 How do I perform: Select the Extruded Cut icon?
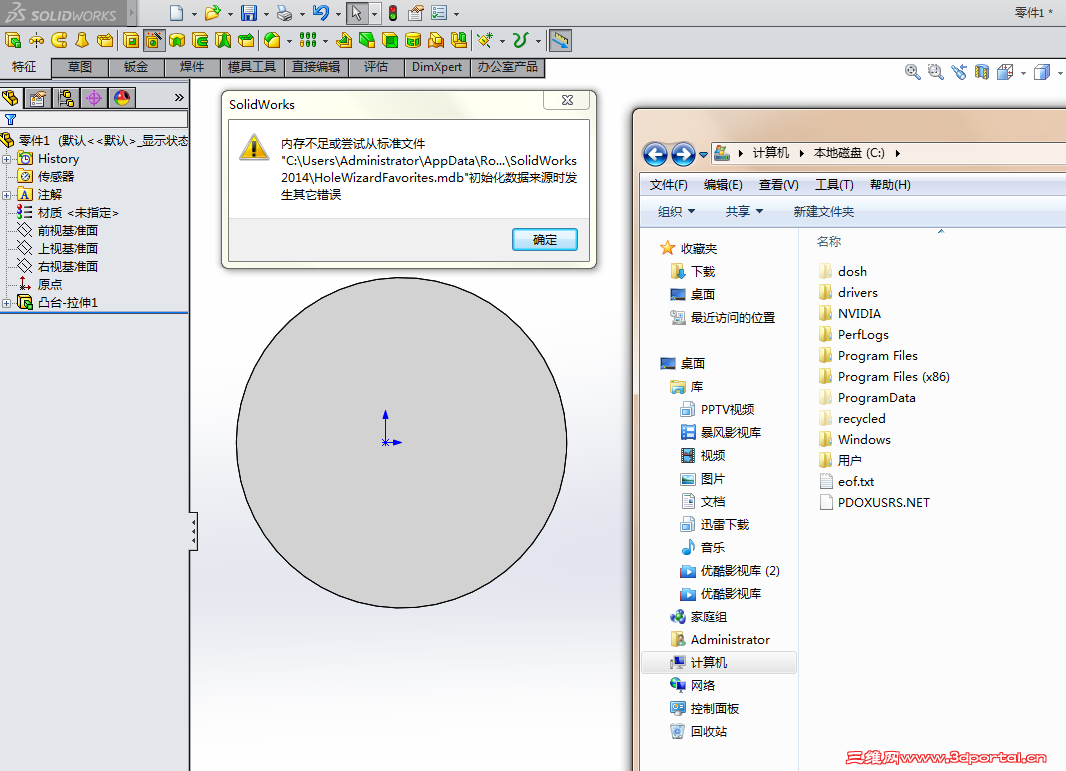[131, 41]
